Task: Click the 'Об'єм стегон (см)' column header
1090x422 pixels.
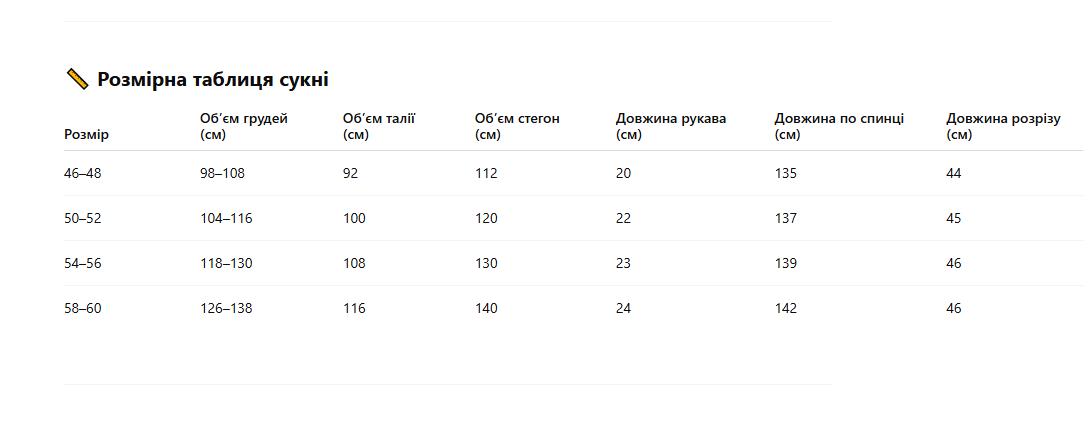Action: click(x=517, y=127)
